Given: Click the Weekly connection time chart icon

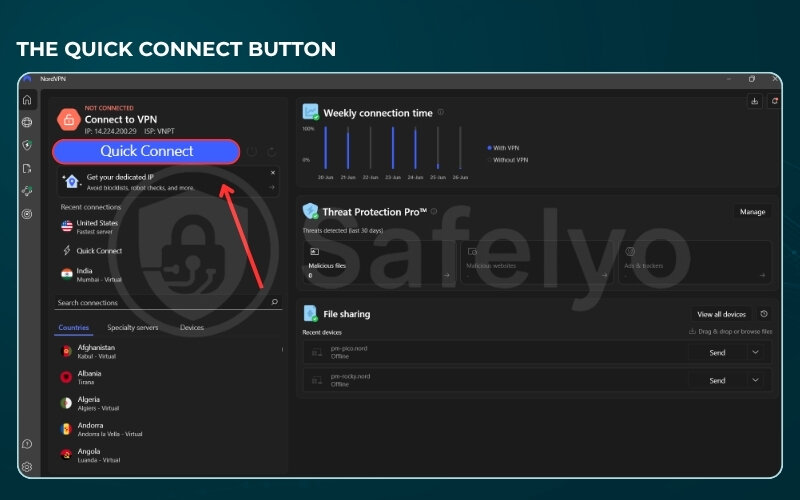Looking at the screenshot, I should pyautogui.click(x=310, y=112).
